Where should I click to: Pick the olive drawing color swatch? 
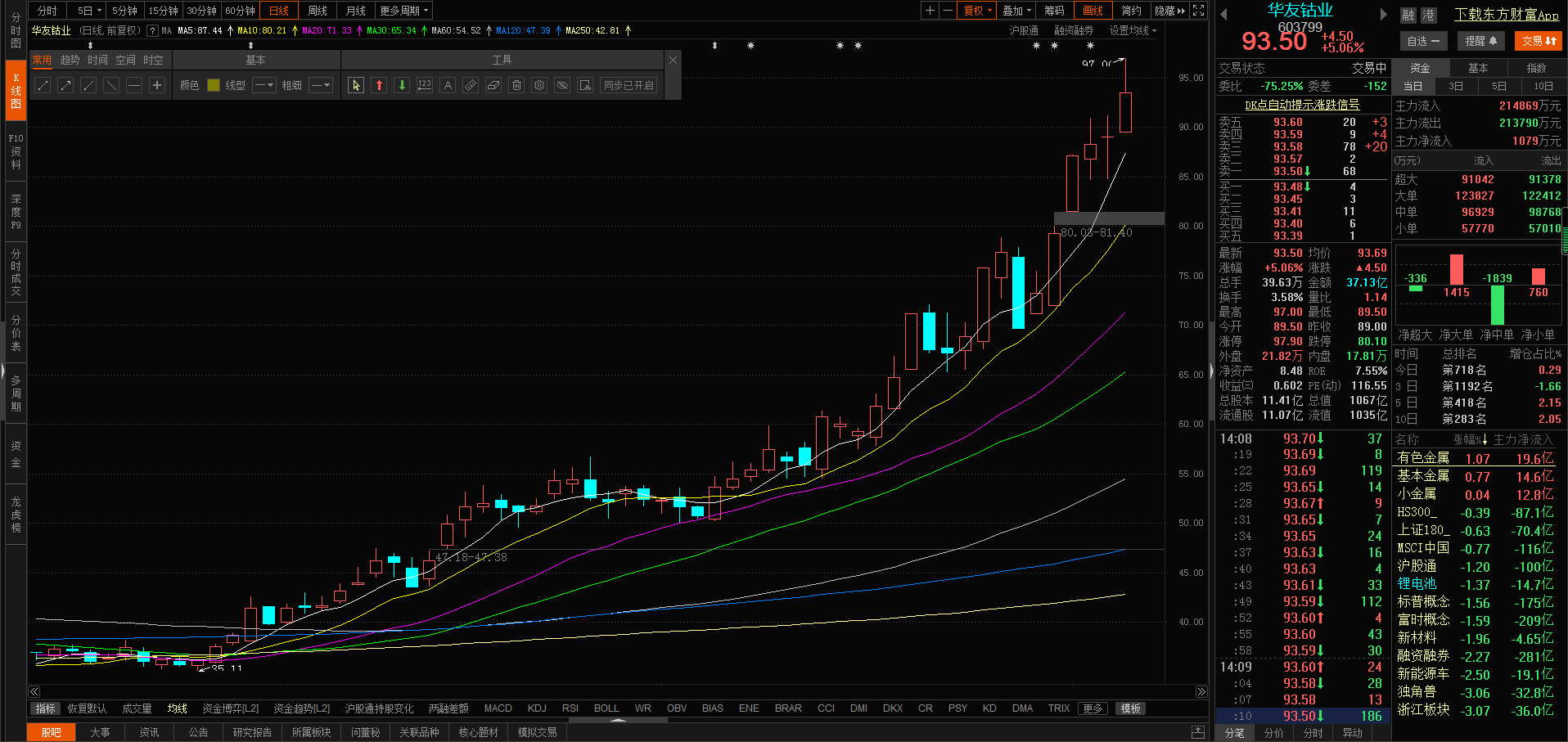(214, 85)
